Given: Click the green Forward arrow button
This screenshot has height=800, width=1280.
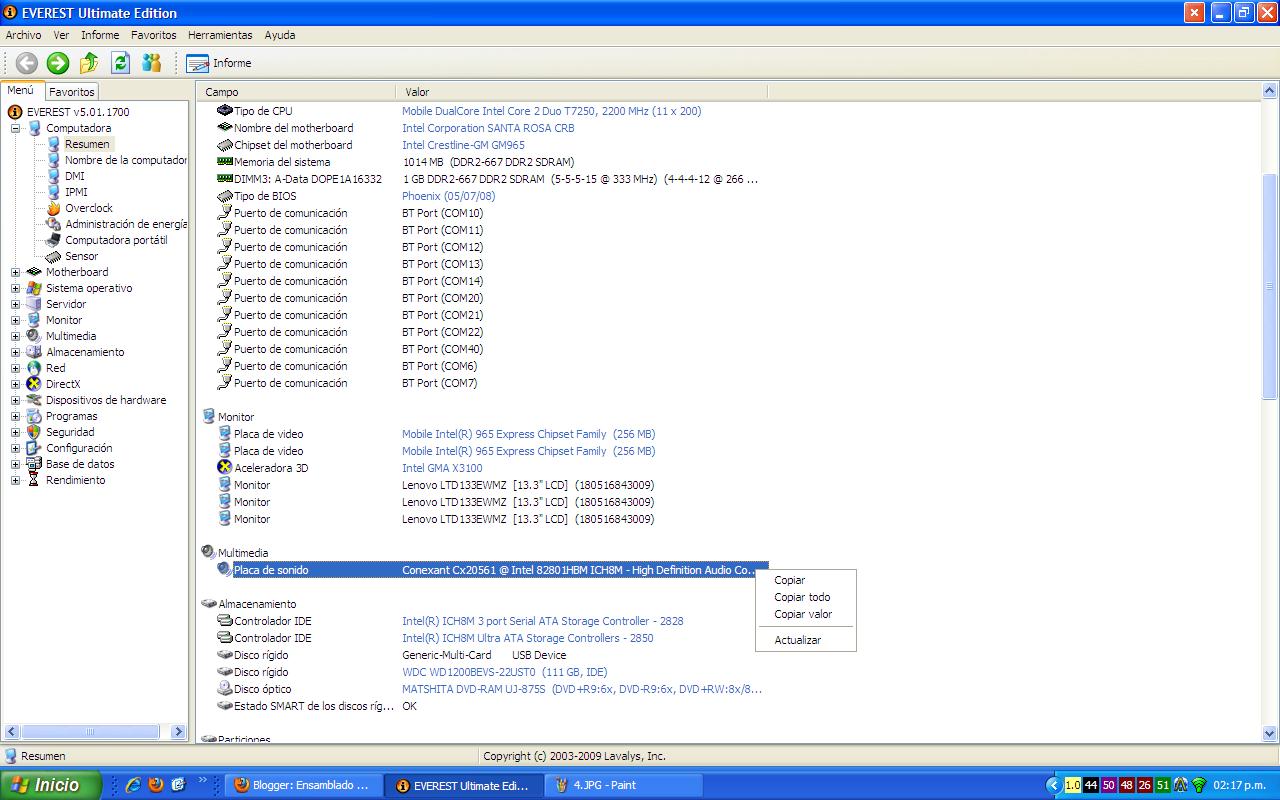Looking at the screenshot, I should point(58,63).
